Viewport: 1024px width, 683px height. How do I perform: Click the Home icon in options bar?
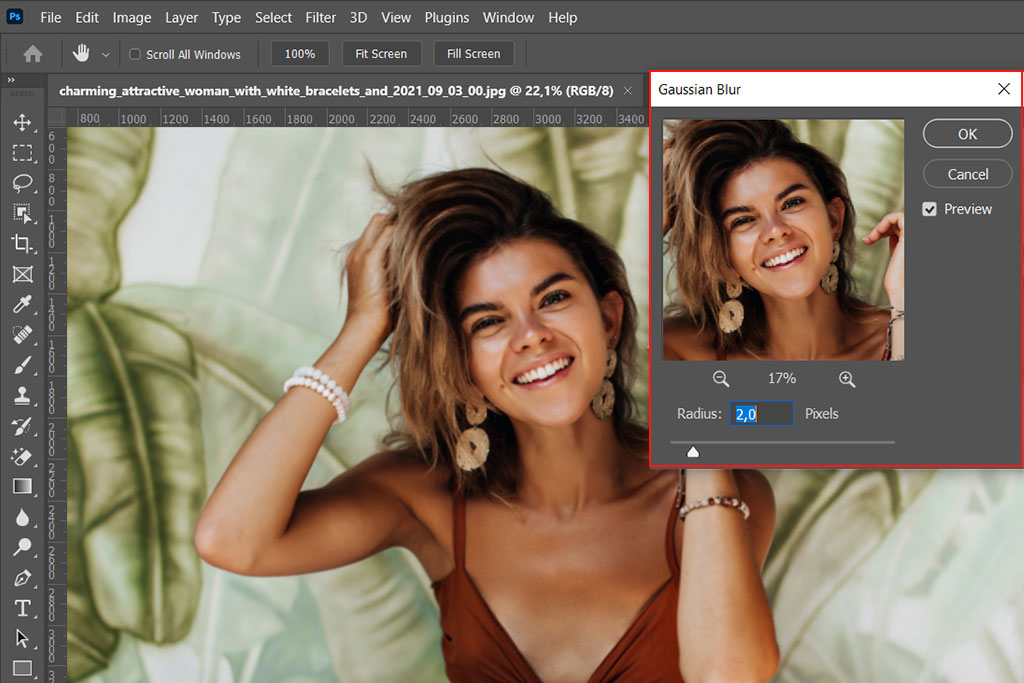[x=33, y=54]
